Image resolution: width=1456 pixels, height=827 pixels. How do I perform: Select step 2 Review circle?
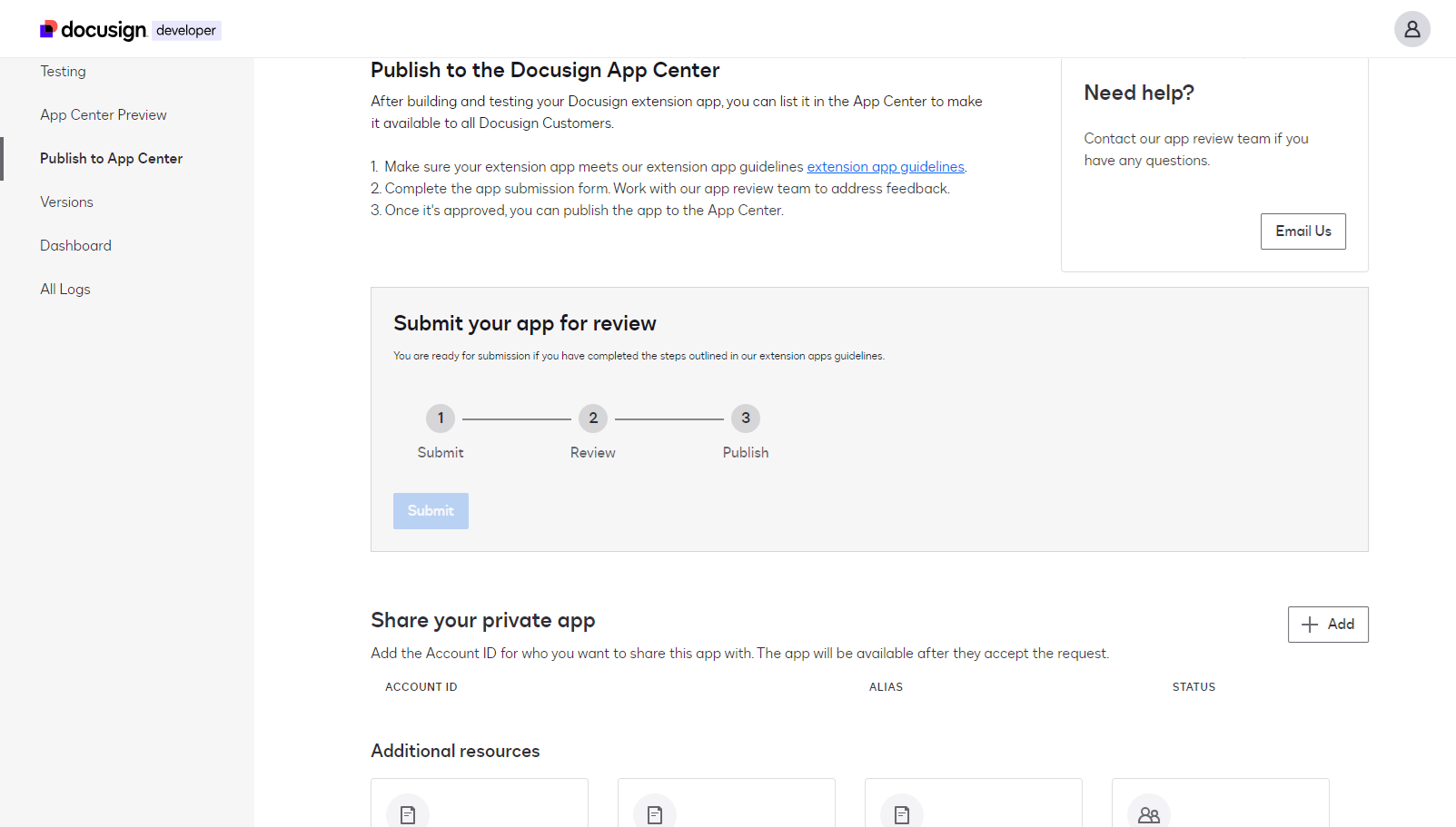point(593,418)
